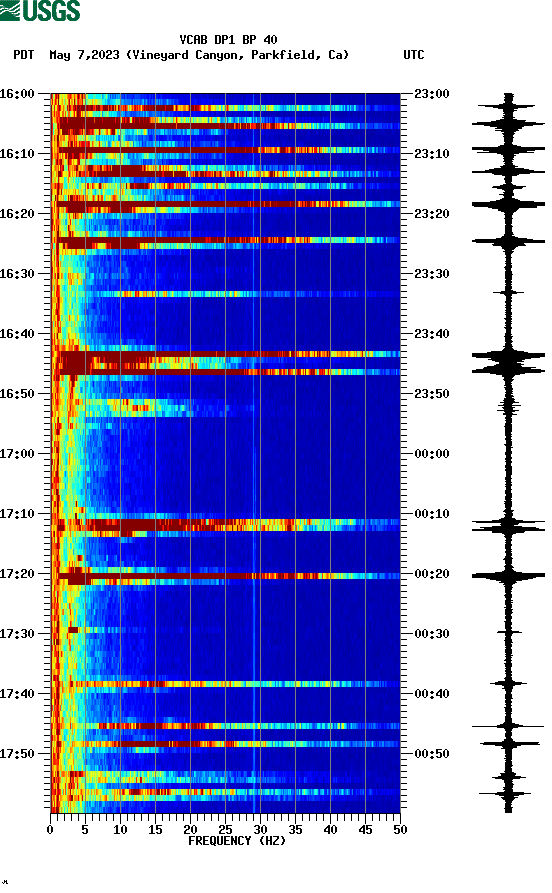Click the USGS logo
The image size is (552, 893).
(x=40, y=10)
